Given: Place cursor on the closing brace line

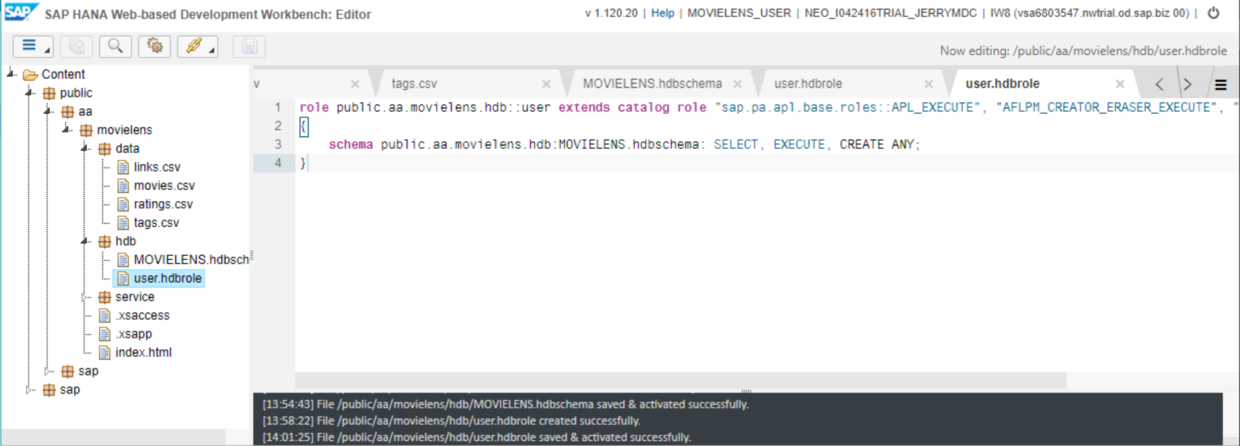Looking at the screenshot, I should pyautogui.click(x=304, y=163).
